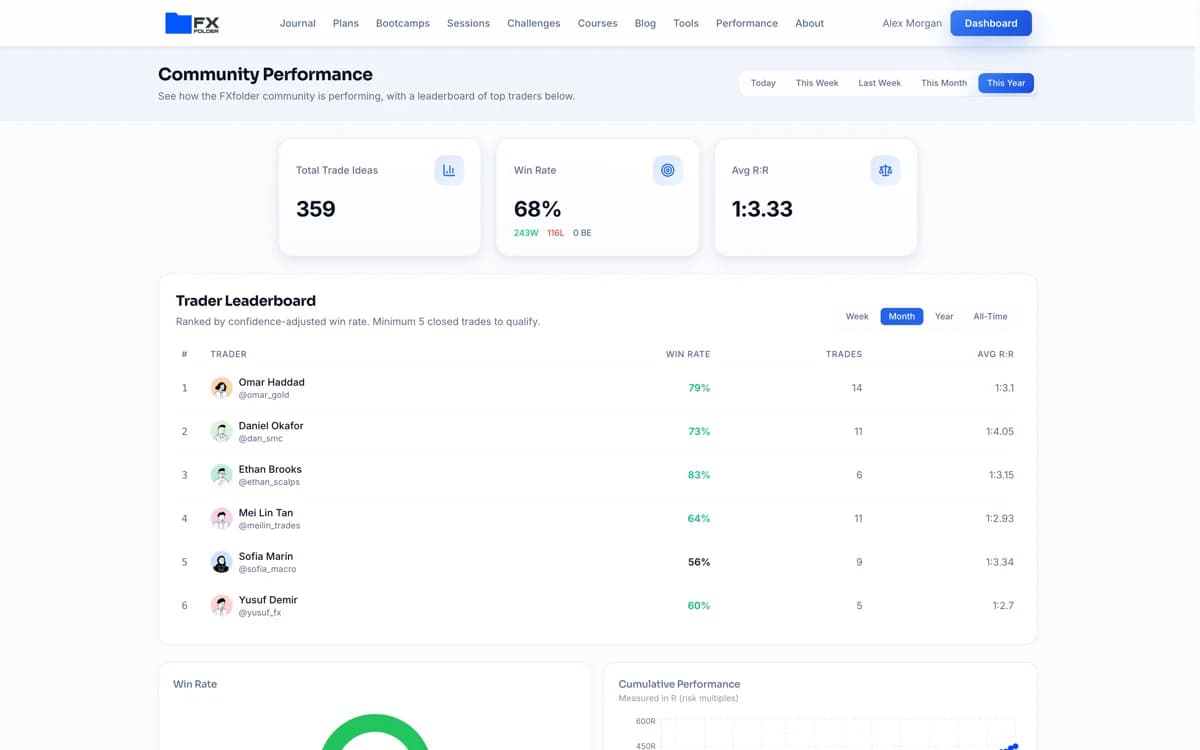The width and height of the screenshot is (1200, 750).
Task: Click the @omar_gold handle
Action: pyautogui.click(x=264, y=395)
